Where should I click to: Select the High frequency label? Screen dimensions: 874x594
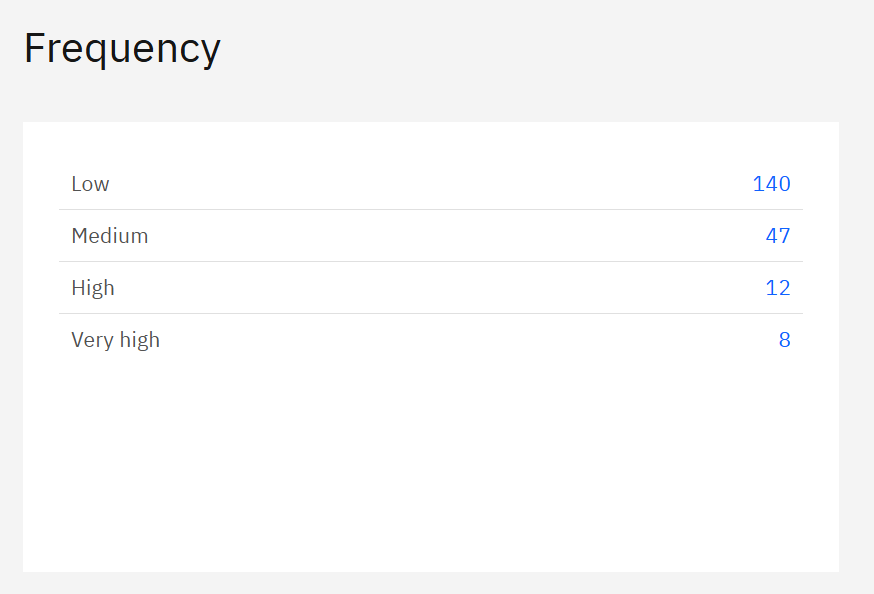pos(93,288)
